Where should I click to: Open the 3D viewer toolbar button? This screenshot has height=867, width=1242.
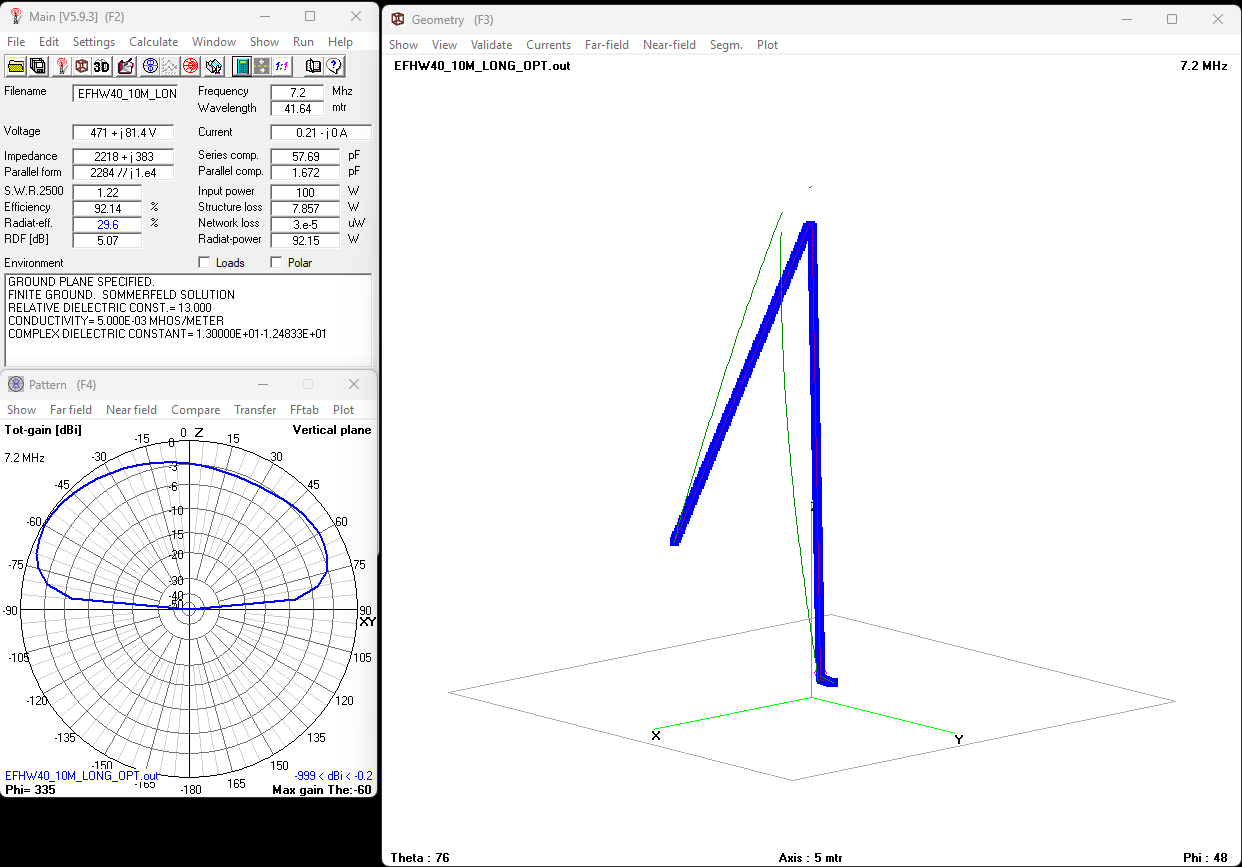click(x=102, y=66)
